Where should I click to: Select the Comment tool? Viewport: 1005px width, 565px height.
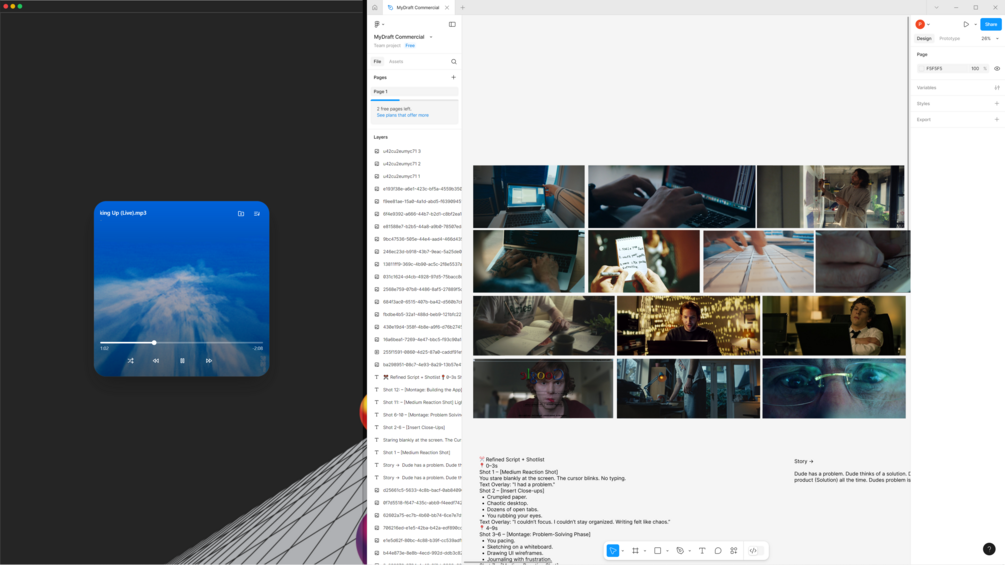click(x=718, y=550)
